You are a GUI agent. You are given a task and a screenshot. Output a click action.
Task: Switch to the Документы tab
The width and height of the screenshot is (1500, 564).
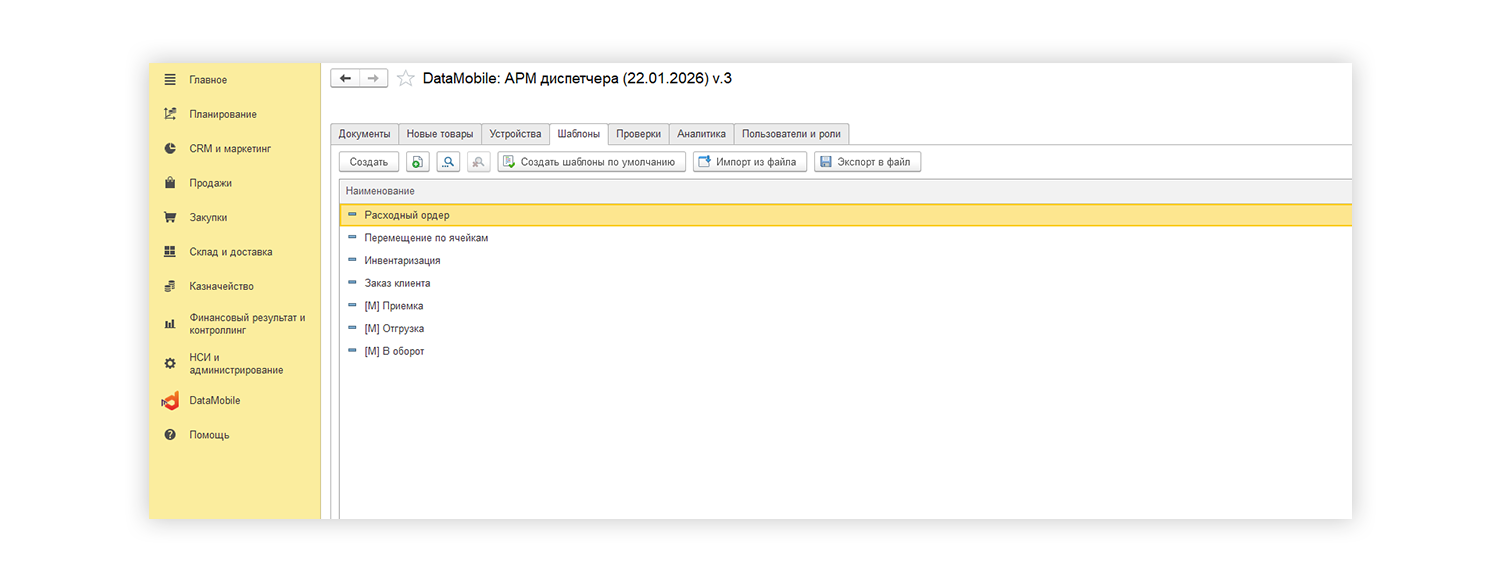pos(364,134)
